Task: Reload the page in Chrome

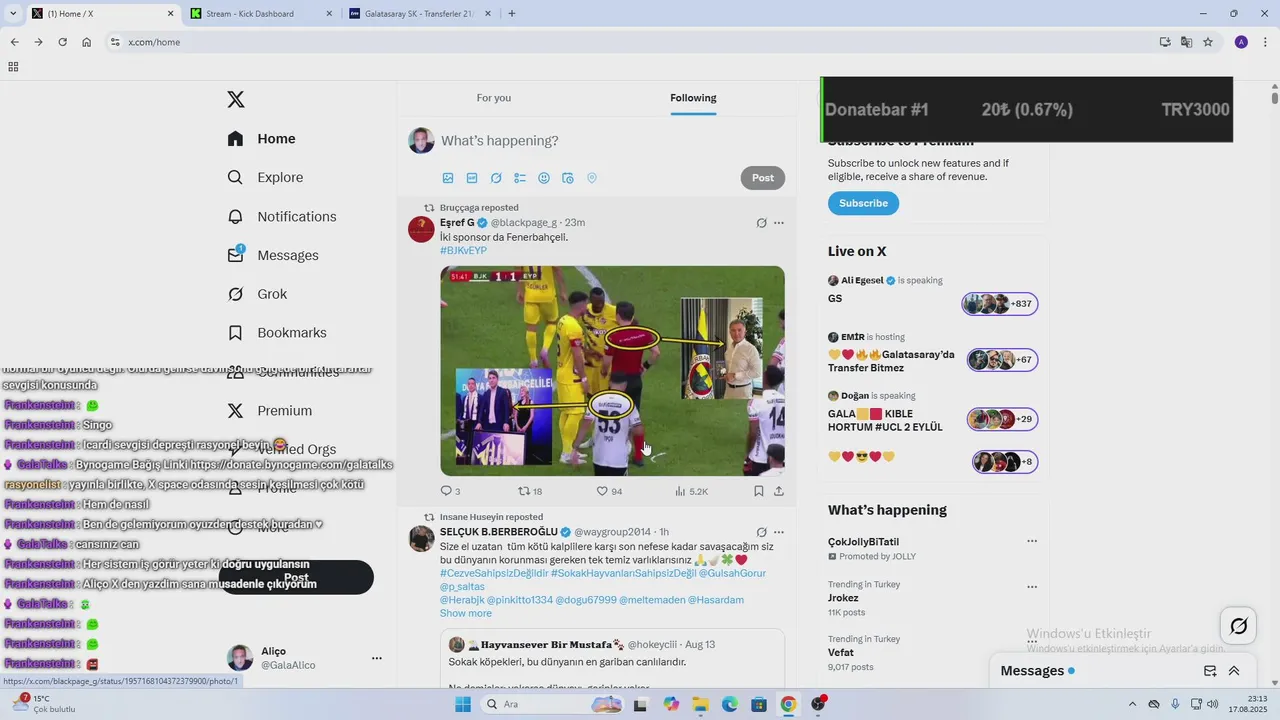Action: click(x=62, y=42)
